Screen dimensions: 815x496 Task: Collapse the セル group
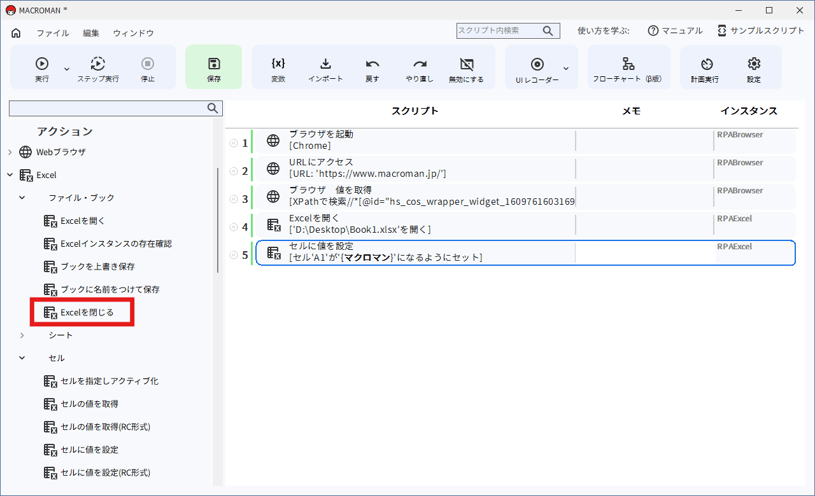22,358
